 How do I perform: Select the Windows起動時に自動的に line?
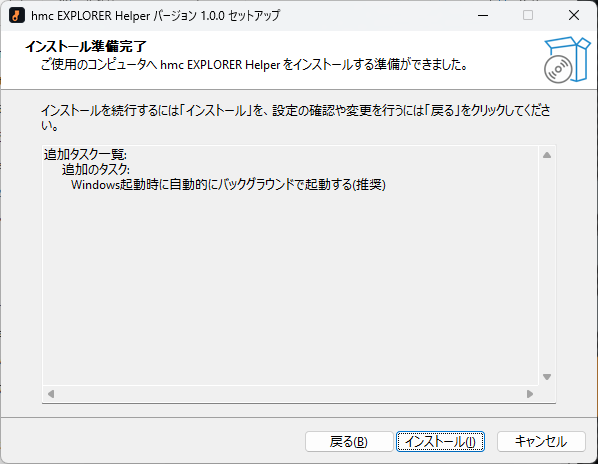(228, 185)
